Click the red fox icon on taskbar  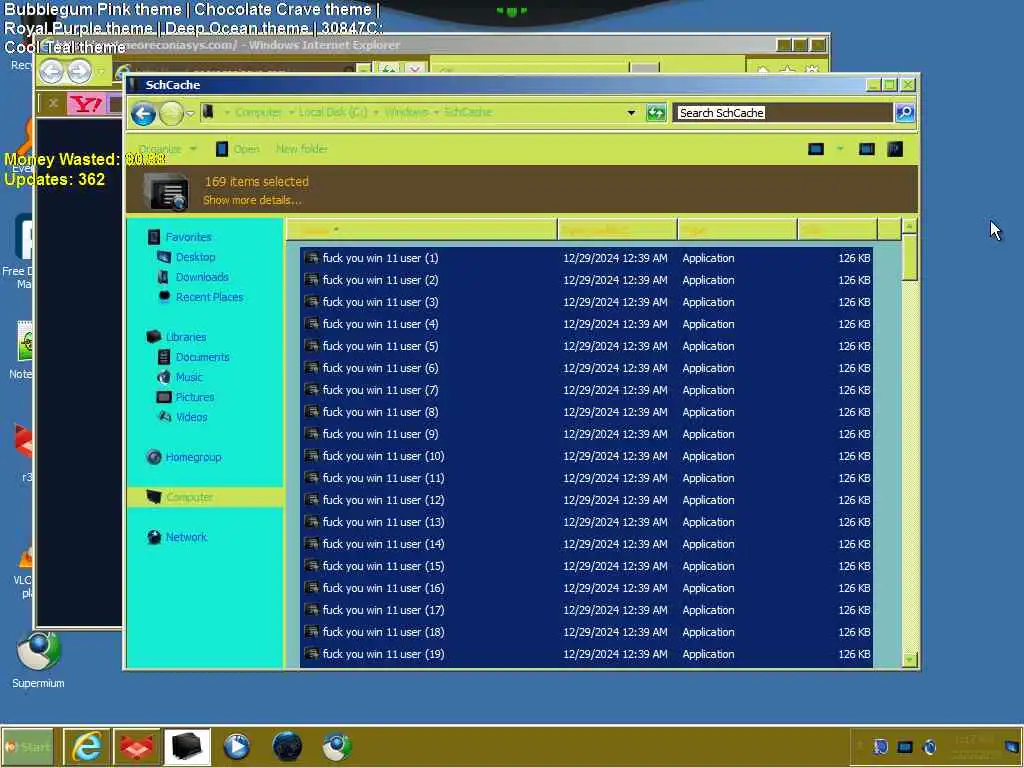tap(136, 746)
